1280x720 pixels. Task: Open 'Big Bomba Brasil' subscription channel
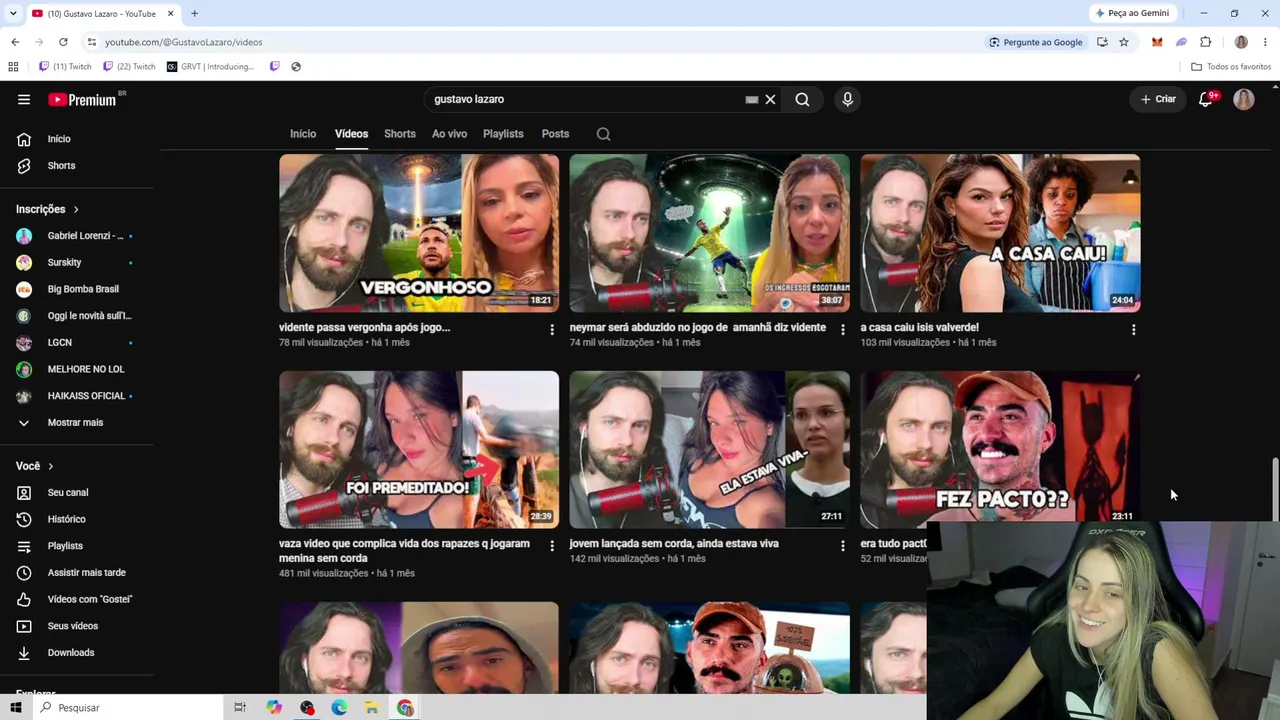pos(76,289)
